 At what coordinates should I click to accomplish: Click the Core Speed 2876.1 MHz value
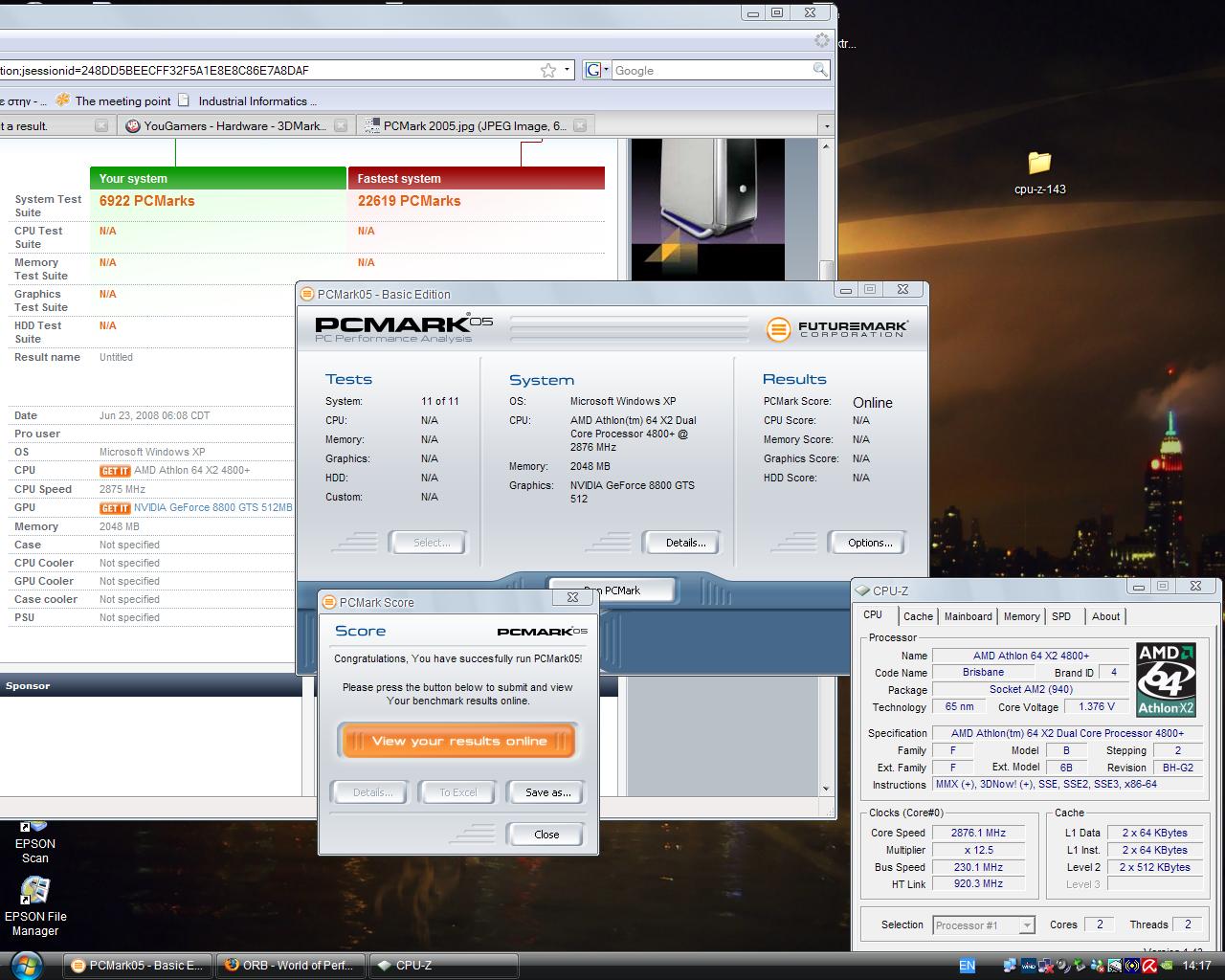coord(977,833)
